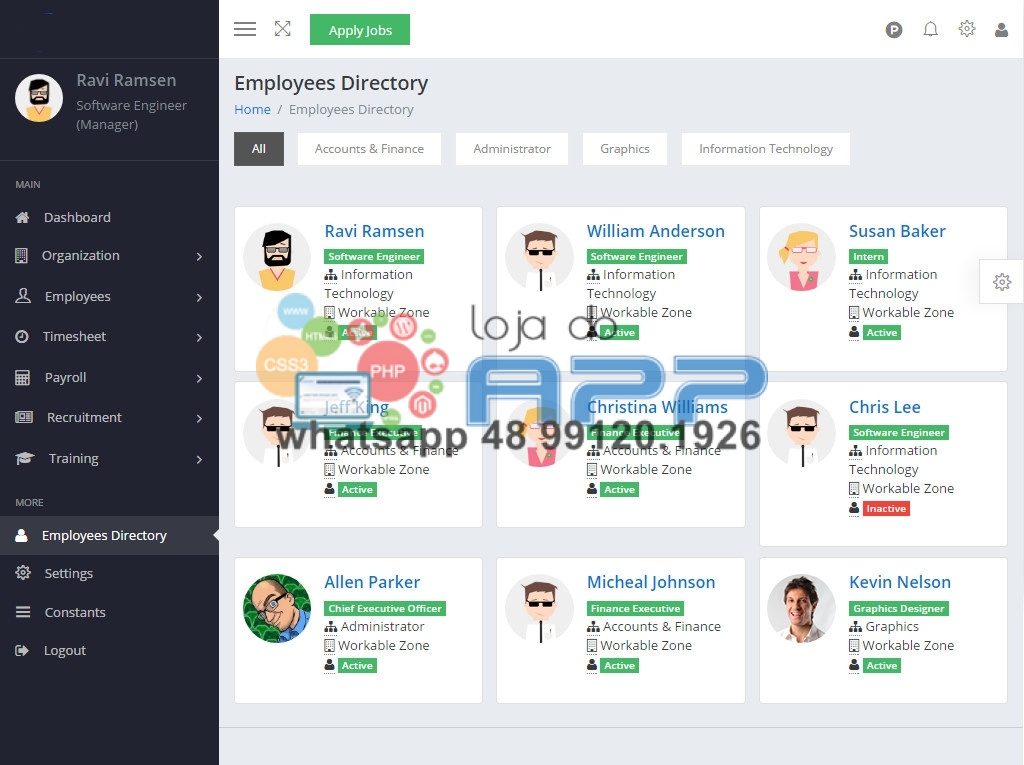Select the Accounts & Finance filter tab
The image size is (1024, 765).
(369, 149)
